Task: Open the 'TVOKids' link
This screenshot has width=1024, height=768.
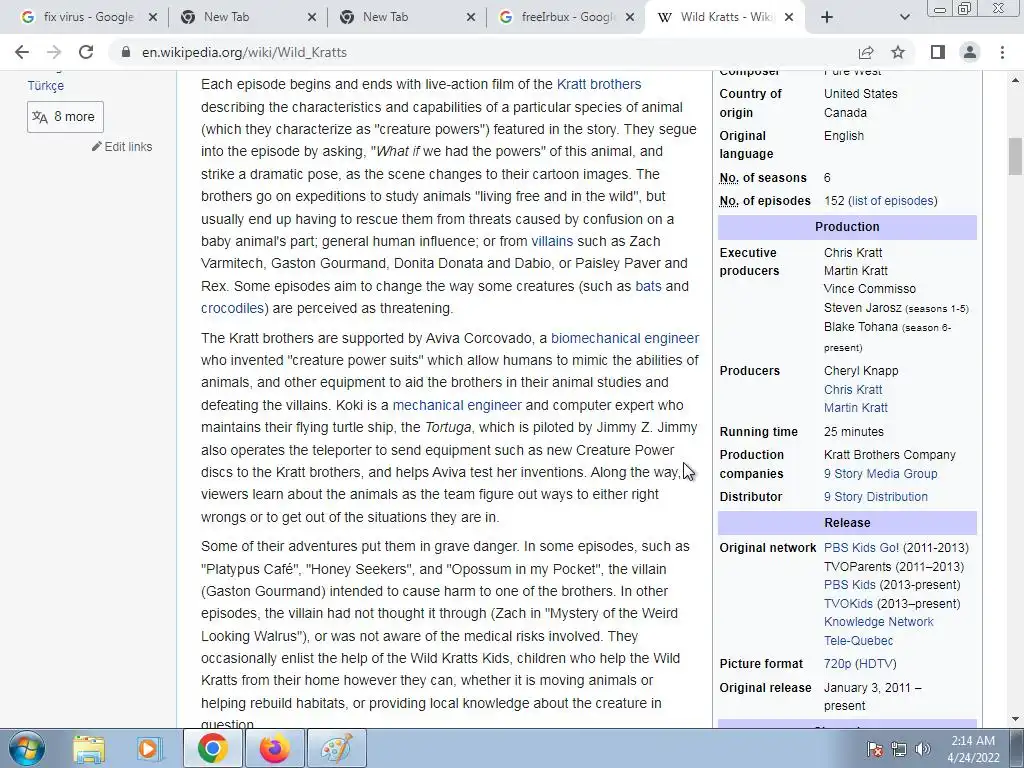Action: [848, 604]
